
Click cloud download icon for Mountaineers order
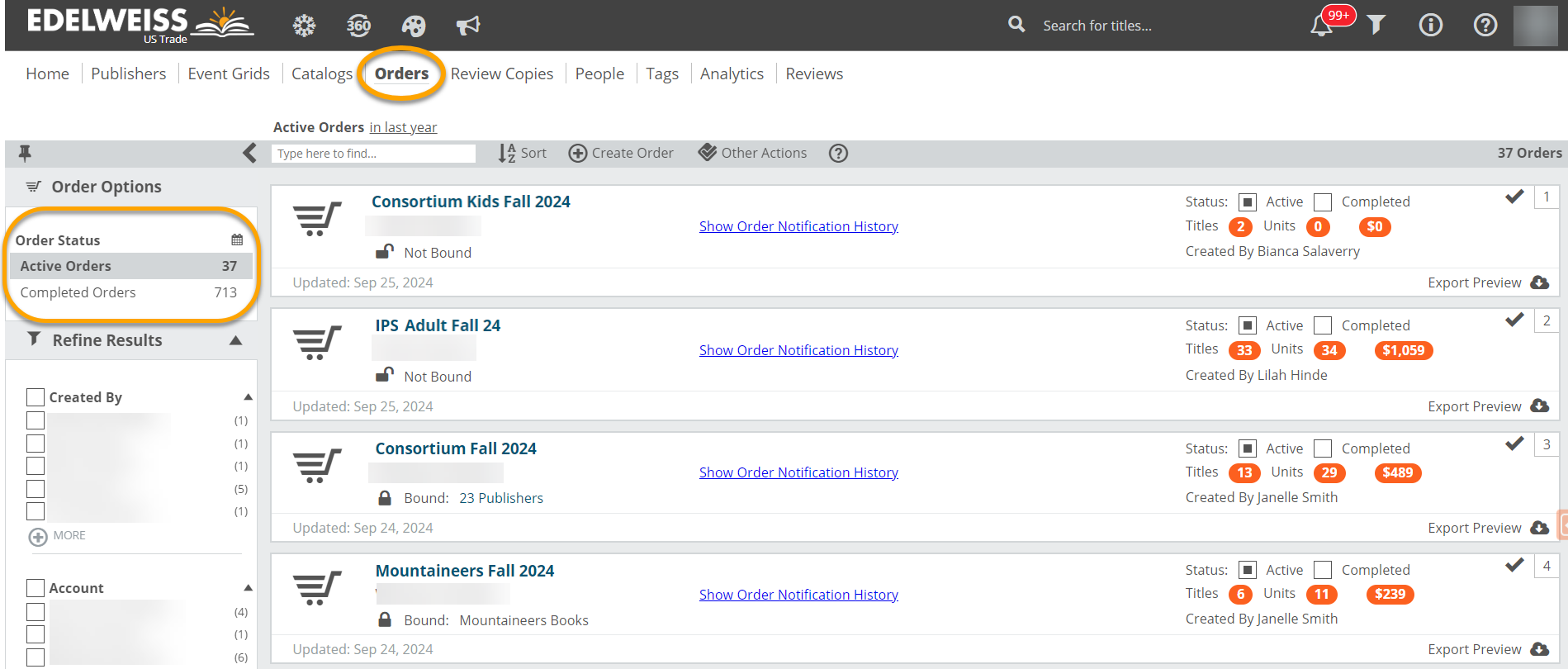[1539, 649]
